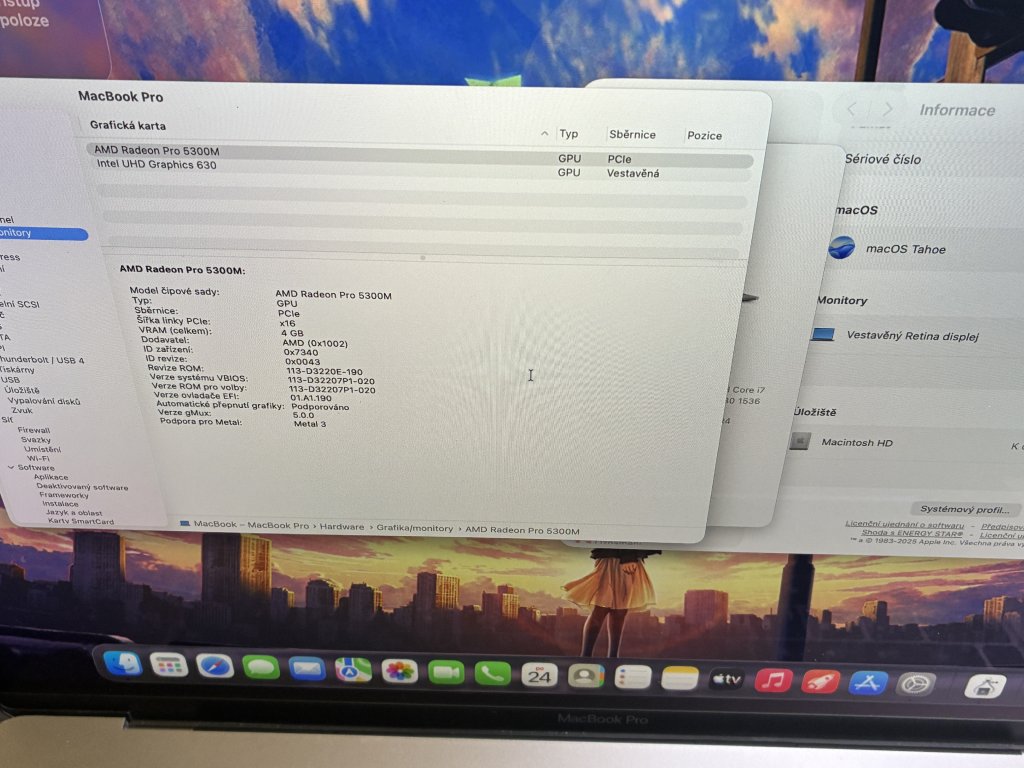Click Grafika/monitory in the bottom path bar
Viewport: 1024px width, 768px height.
point(414,528)
